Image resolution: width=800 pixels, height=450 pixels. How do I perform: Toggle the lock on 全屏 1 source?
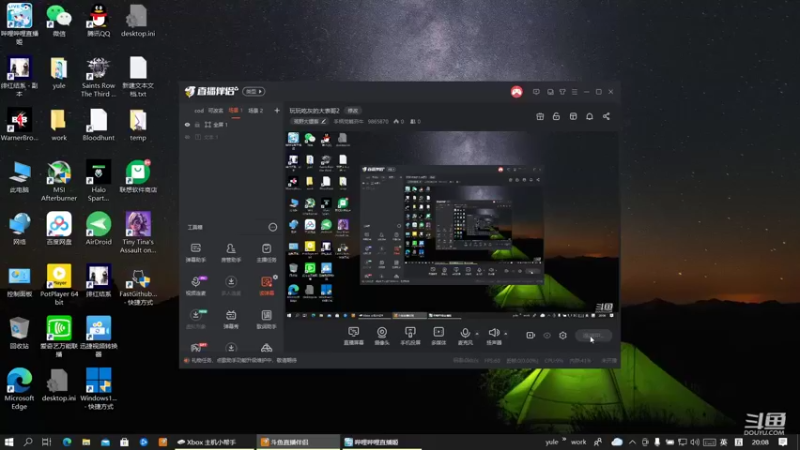coord(197,124)
